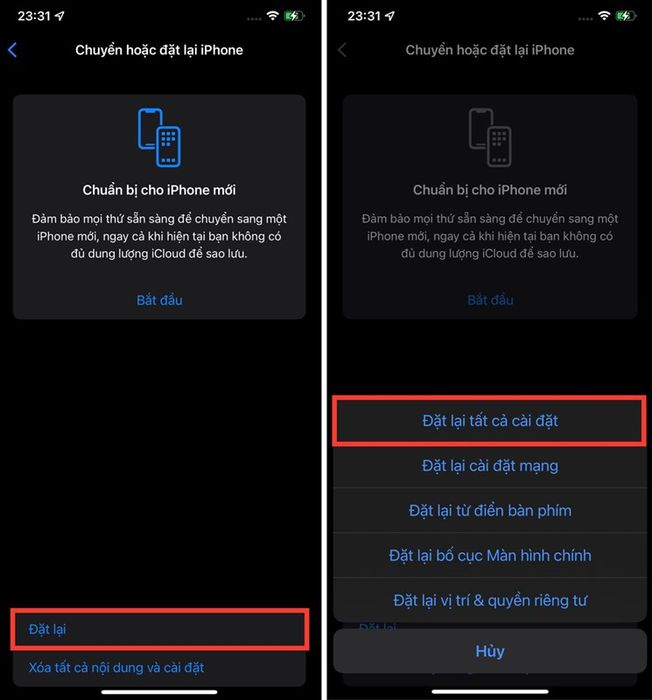Tap the battery icon in right status bar
652x700 pixels.
(x=625, y=16)
